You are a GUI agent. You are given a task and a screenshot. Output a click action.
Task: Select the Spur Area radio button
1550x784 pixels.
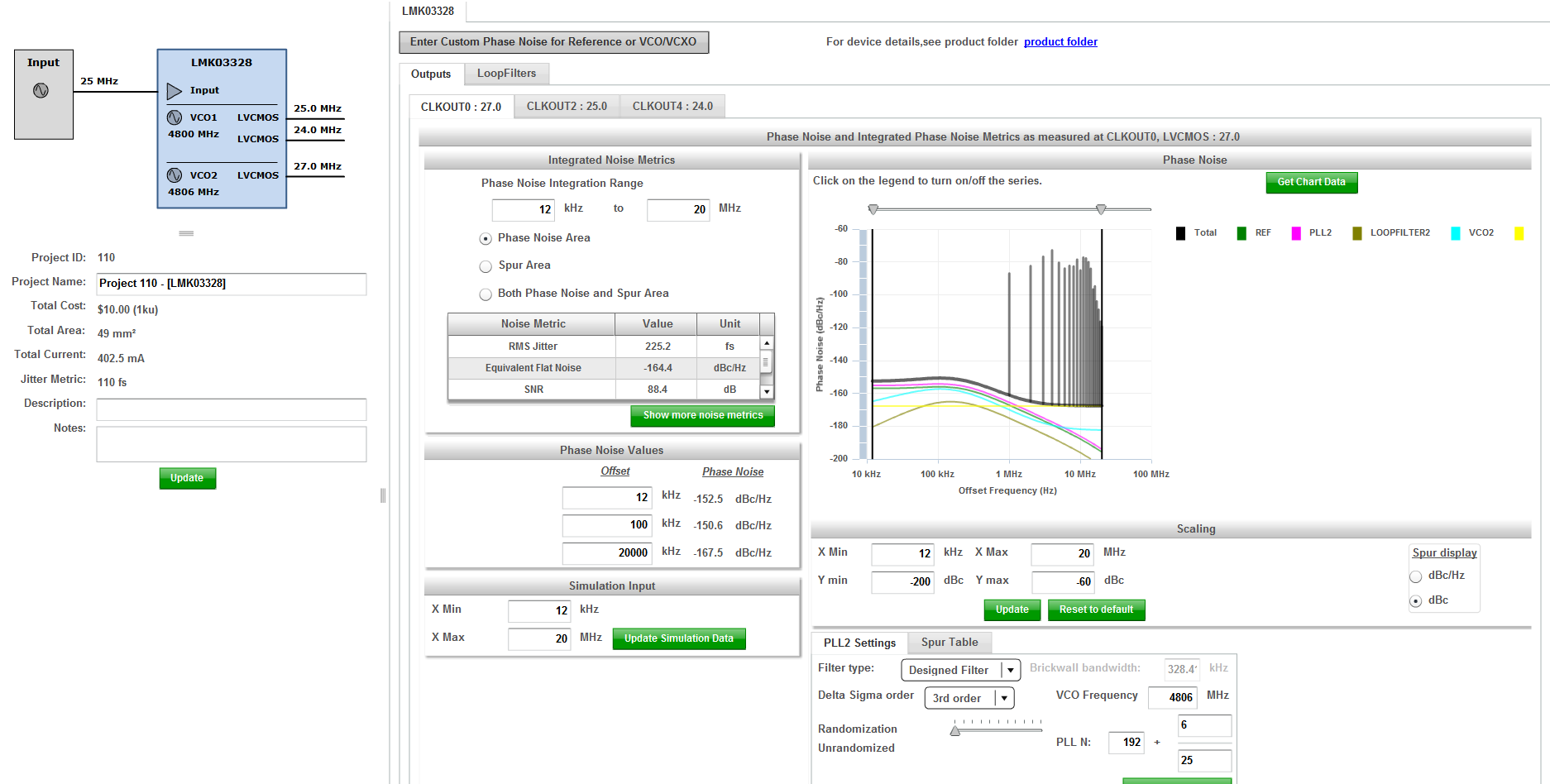486,266
